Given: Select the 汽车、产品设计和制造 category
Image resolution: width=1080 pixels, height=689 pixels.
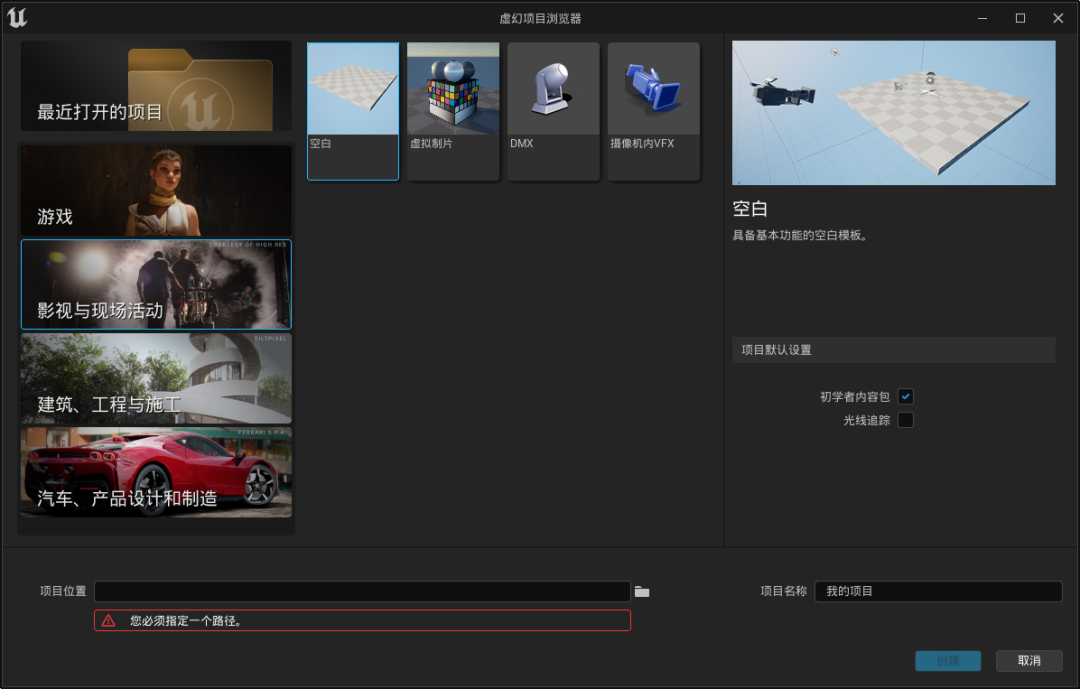Looking at the screenshot, I should click(156, 473).
